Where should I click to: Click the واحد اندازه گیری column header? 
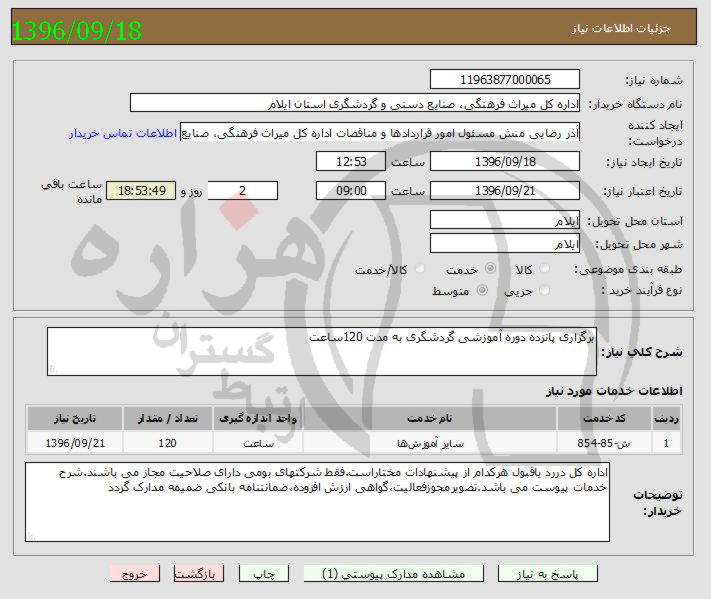(x=258, y=418)
